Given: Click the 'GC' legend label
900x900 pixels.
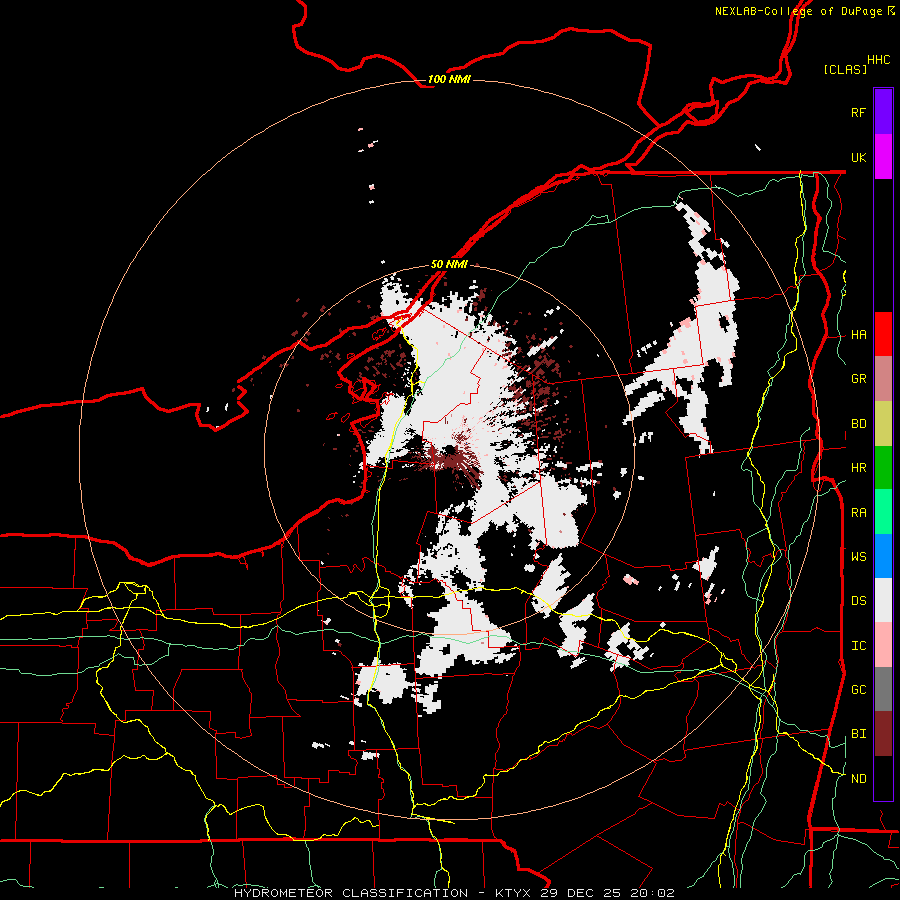Looking at the screenshot, I should [858, 690].
